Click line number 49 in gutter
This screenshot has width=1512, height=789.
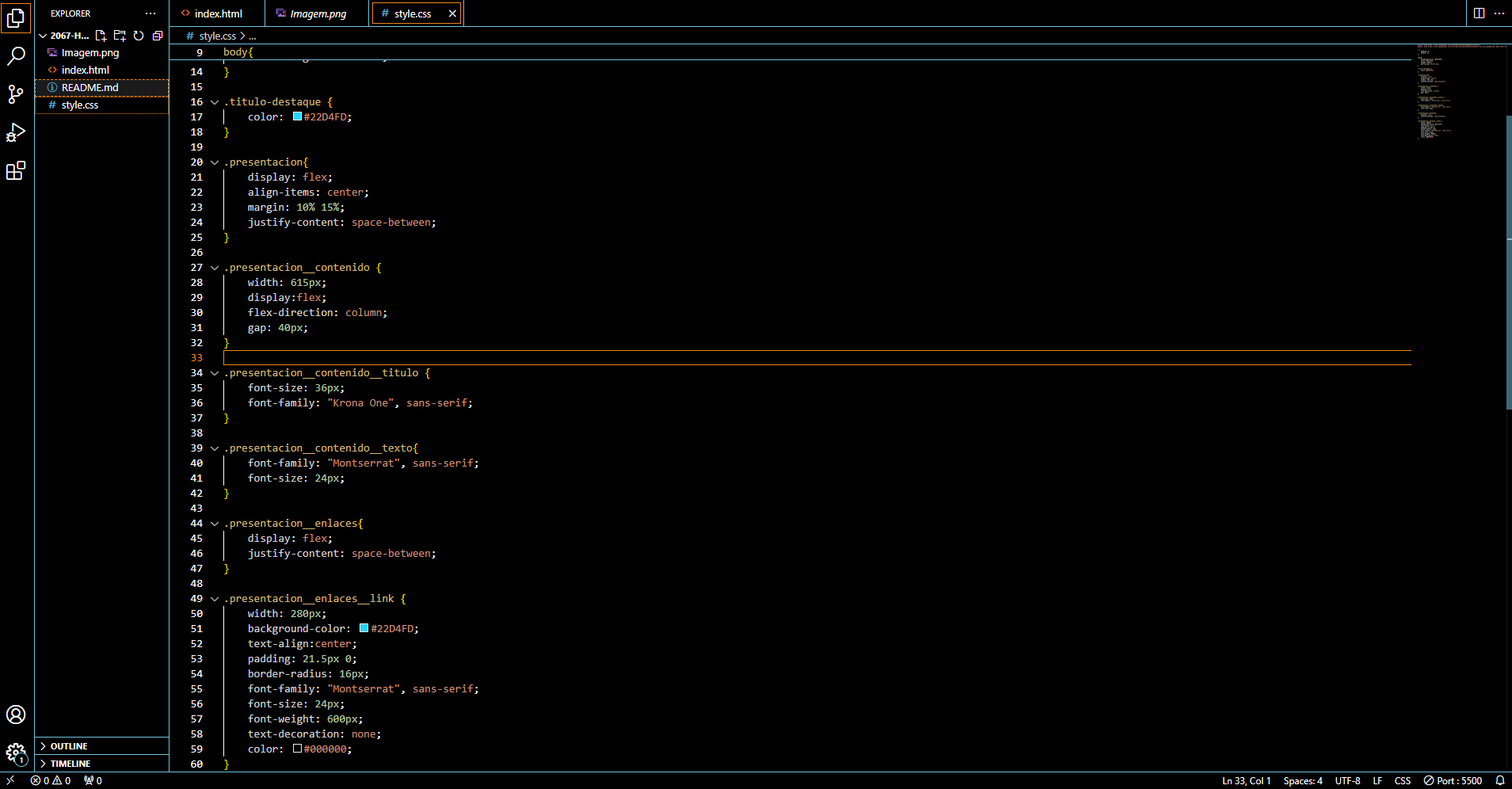[196, 599]
